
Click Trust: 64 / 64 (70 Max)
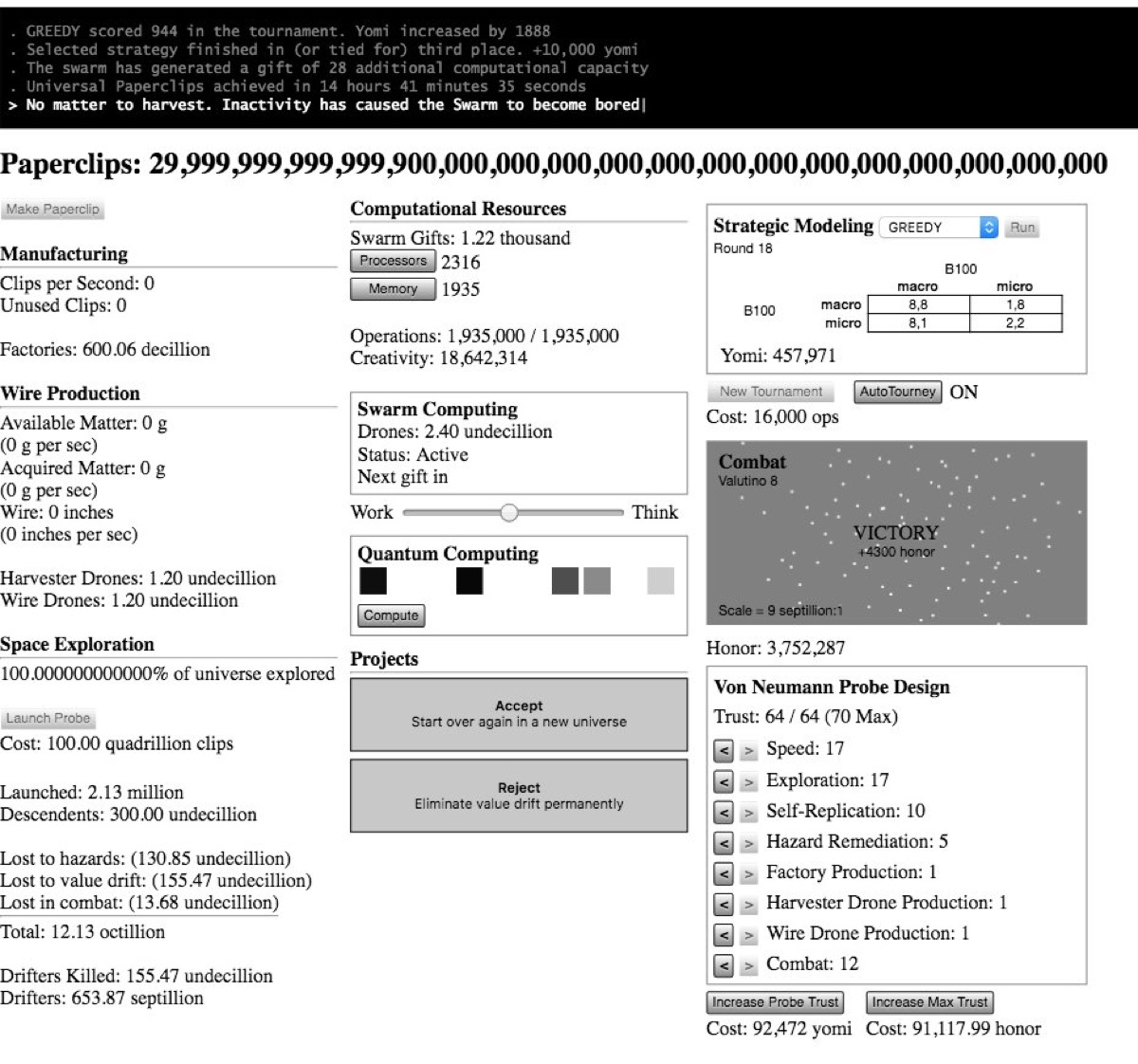[805, 717]
